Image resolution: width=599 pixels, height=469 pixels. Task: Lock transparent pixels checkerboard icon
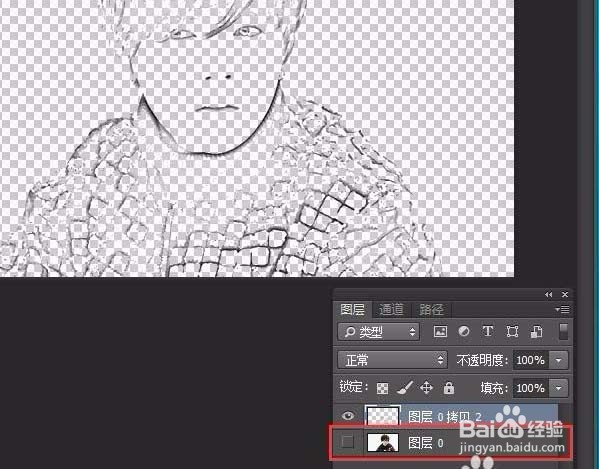pos(382,388)
